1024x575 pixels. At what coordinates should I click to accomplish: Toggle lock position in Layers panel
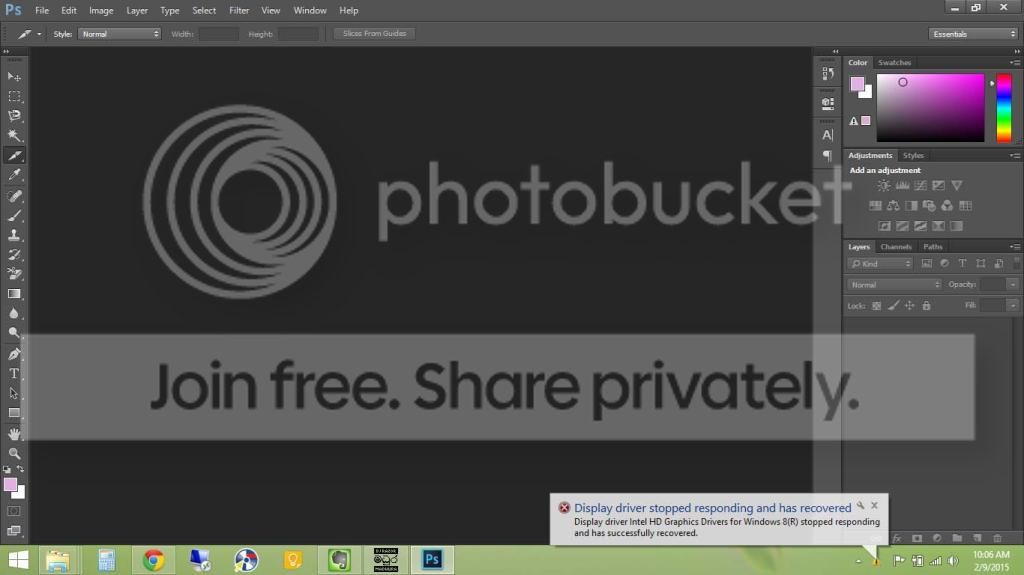(910, 306)
